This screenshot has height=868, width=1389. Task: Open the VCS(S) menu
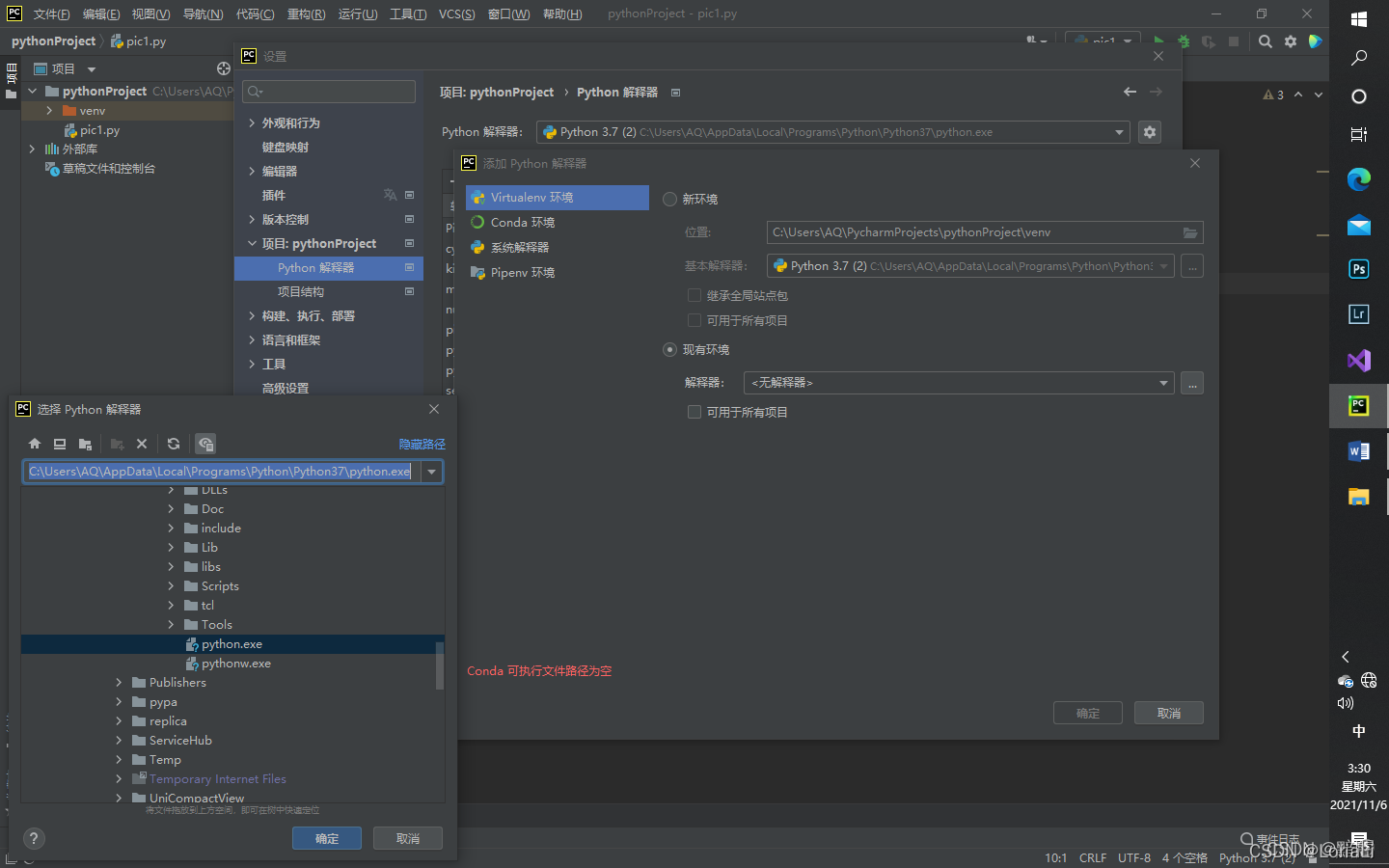[456, 14]
